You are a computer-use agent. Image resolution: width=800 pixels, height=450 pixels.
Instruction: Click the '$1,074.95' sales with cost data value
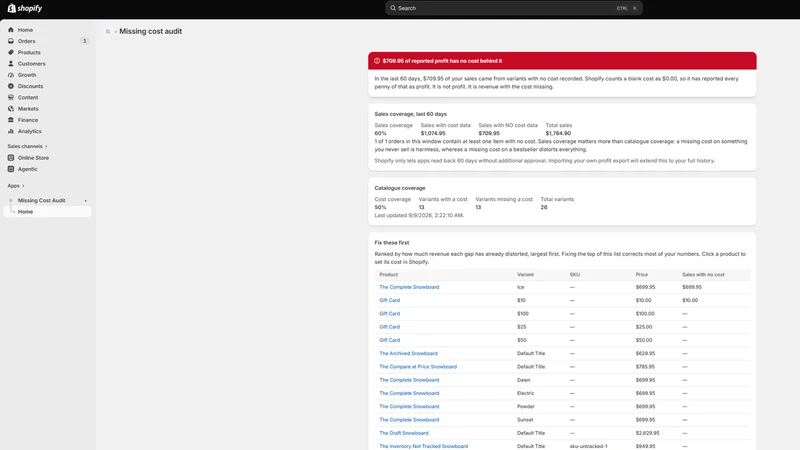(433, 133)
